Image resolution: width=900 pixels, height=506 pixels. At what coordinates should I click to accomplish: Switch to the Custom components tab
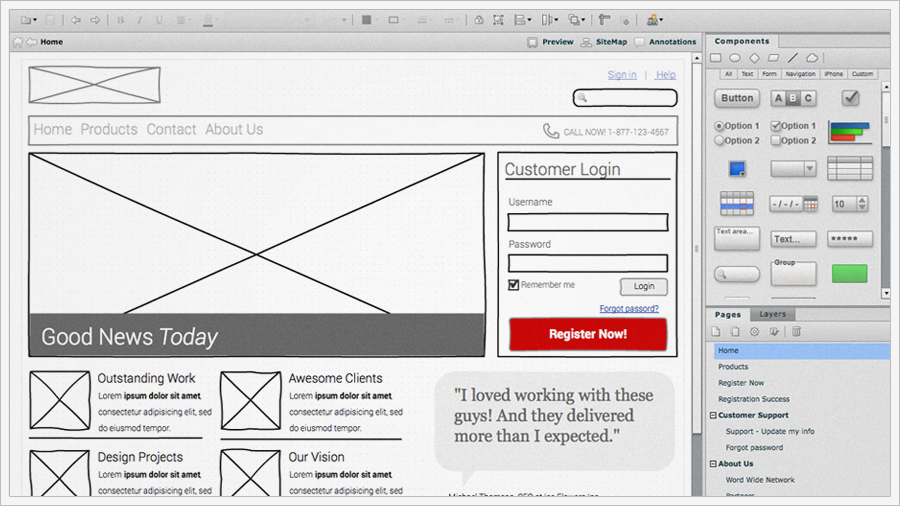coord(862,74)
